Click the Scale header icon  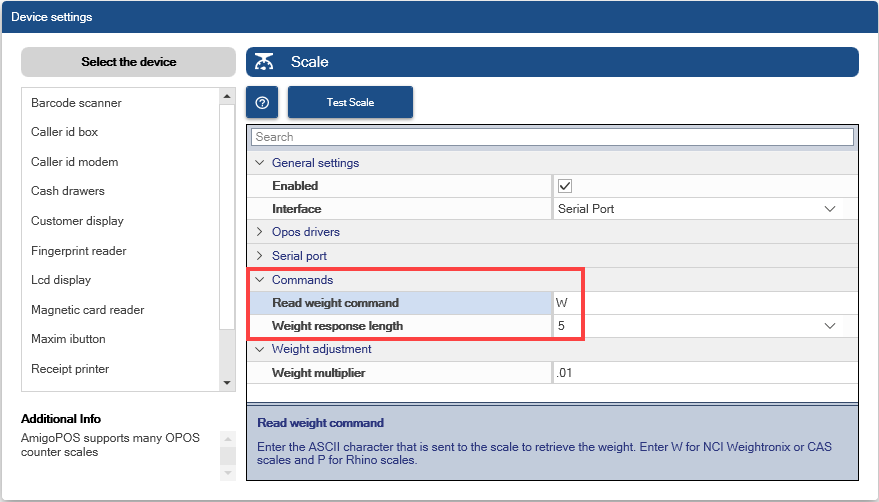click(264, 62)
